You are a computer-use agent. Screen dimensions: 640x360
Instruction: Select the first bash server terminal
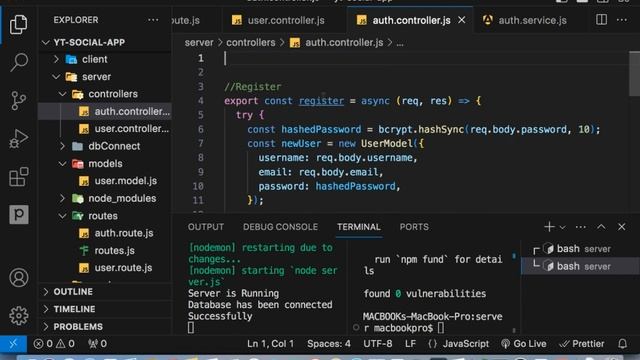(x=580, y=249)
